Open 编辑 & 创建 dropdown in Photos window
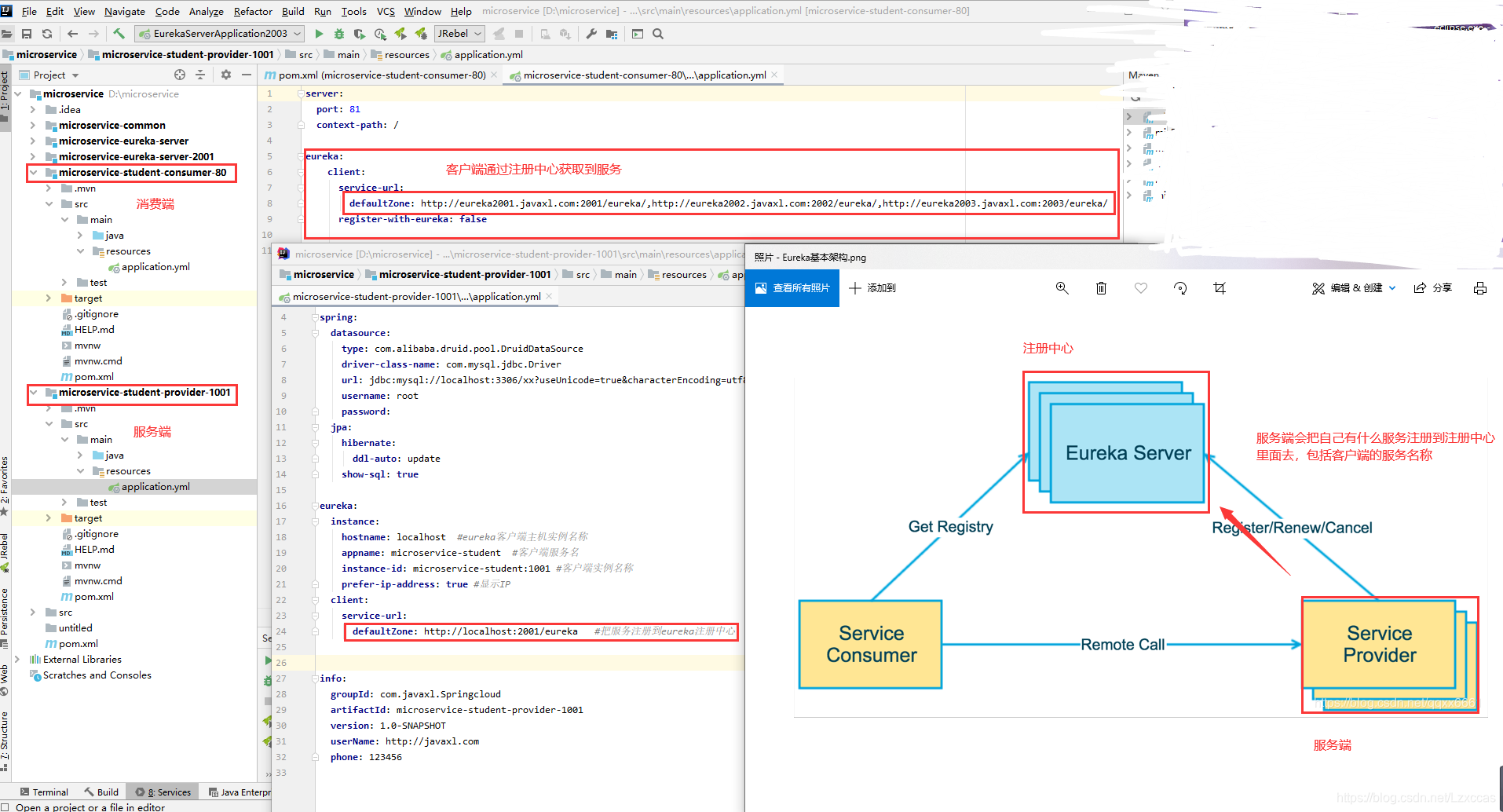Viewport: 1503px width, 812px height. [1354, 288]
